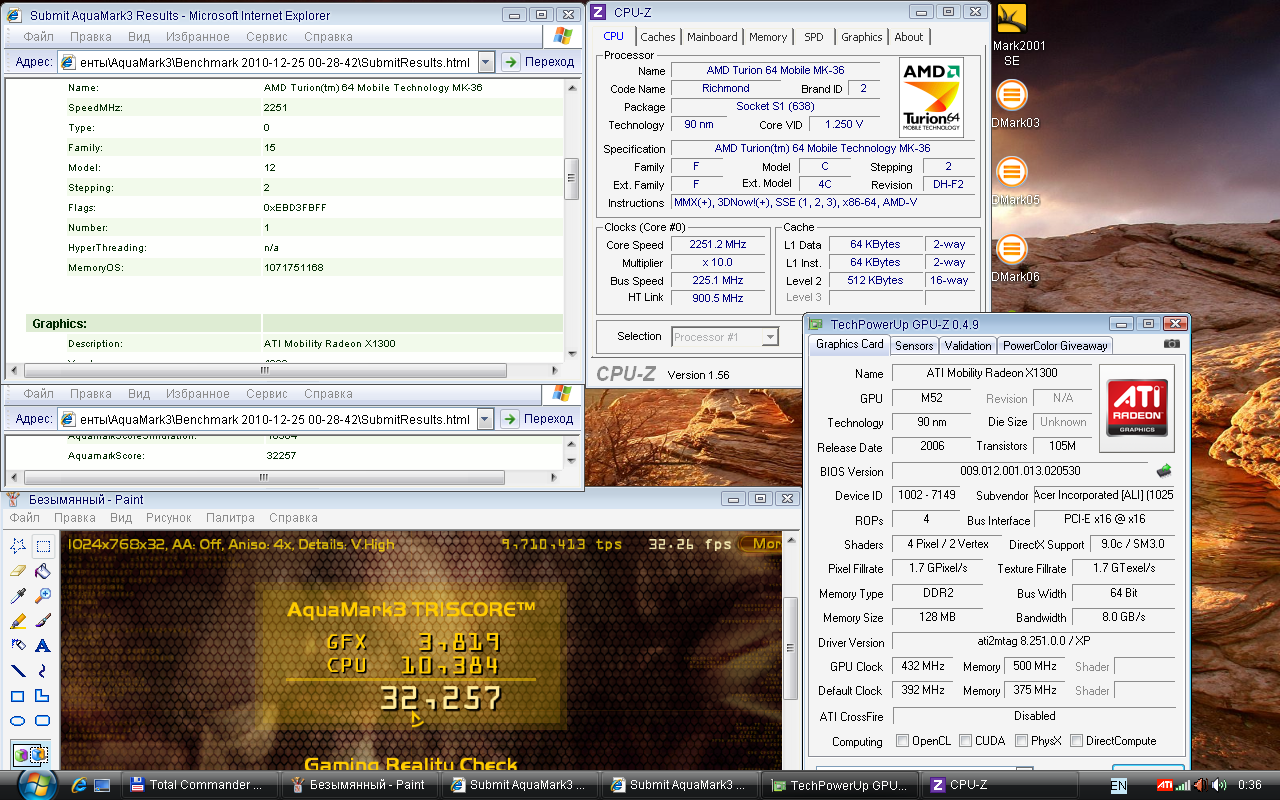Pick the Fill With Color bucket tool
Screen dimensions: 1280x800
coord(43,570)
